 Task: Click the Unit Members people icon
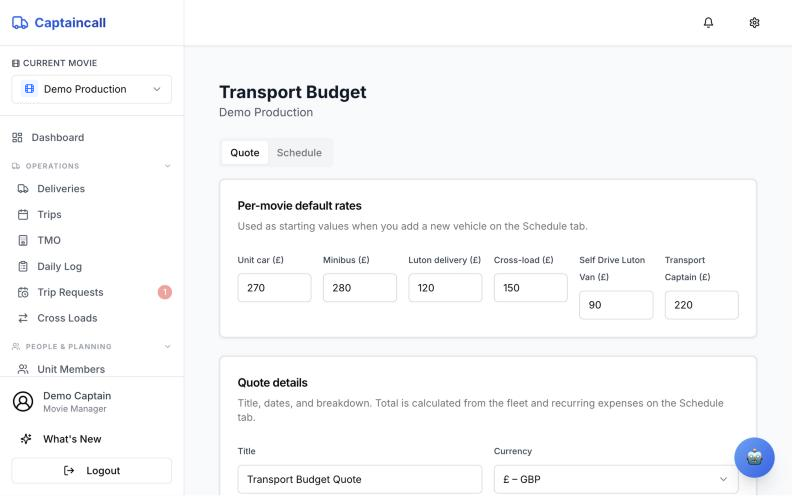click(x=23, y=369)
